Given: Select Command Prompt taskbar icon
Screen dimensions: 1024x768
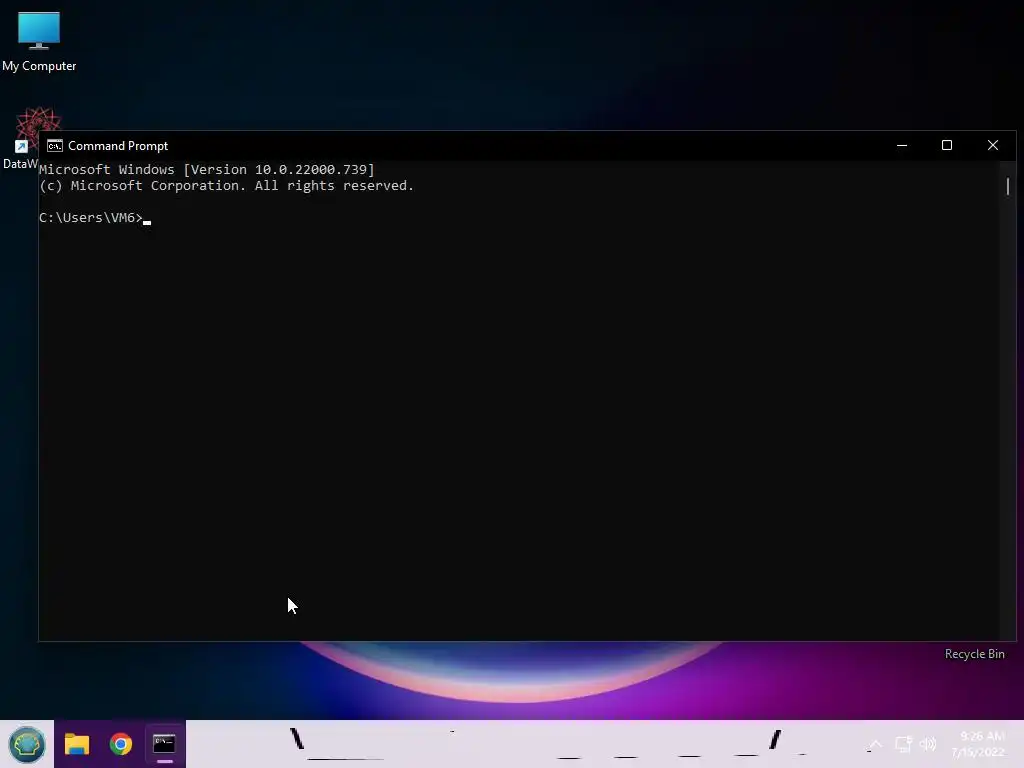Looking at the screenshot, I should [165, 744].
